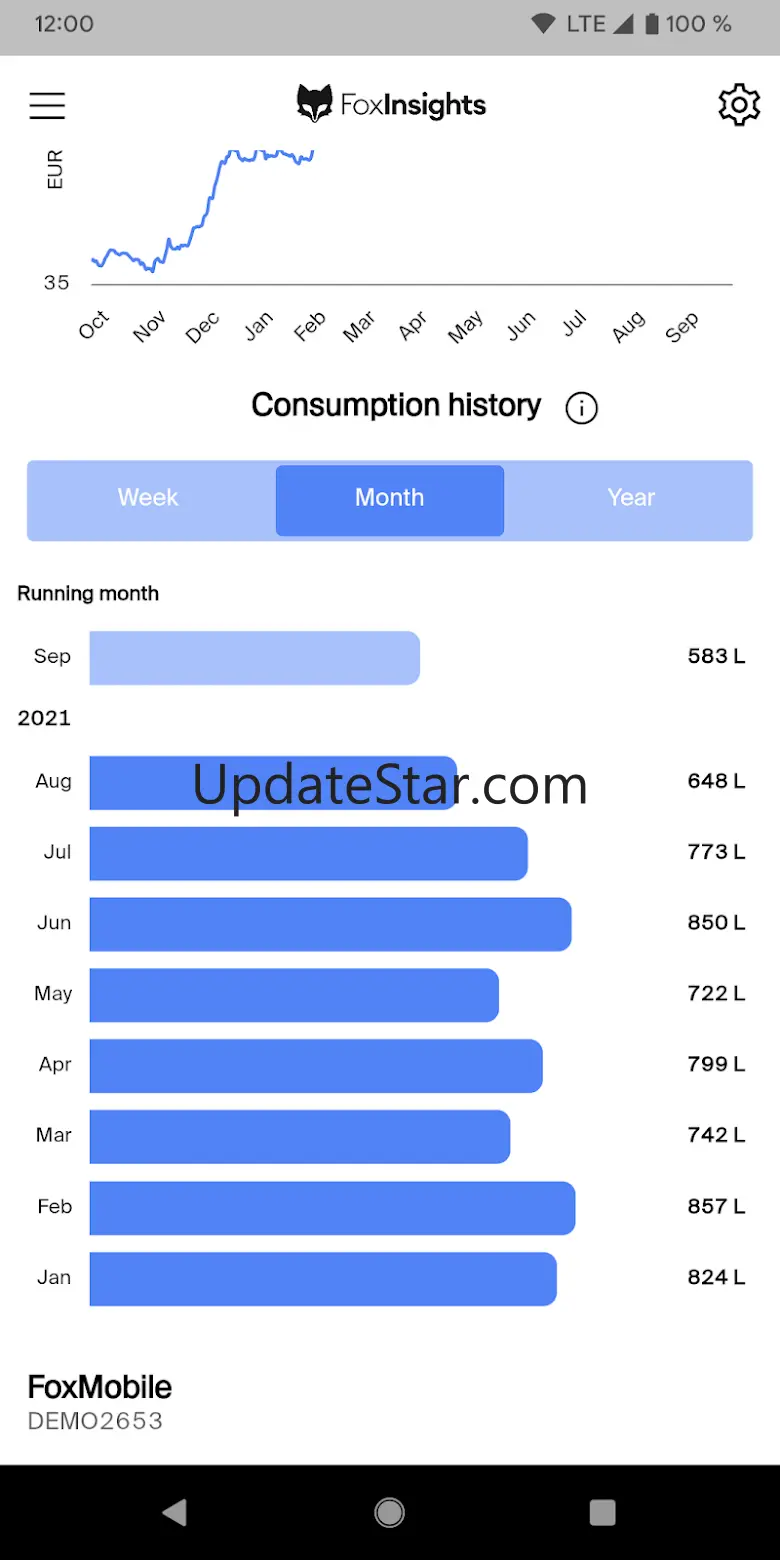Open Android recent apps button

[602, 1512]
